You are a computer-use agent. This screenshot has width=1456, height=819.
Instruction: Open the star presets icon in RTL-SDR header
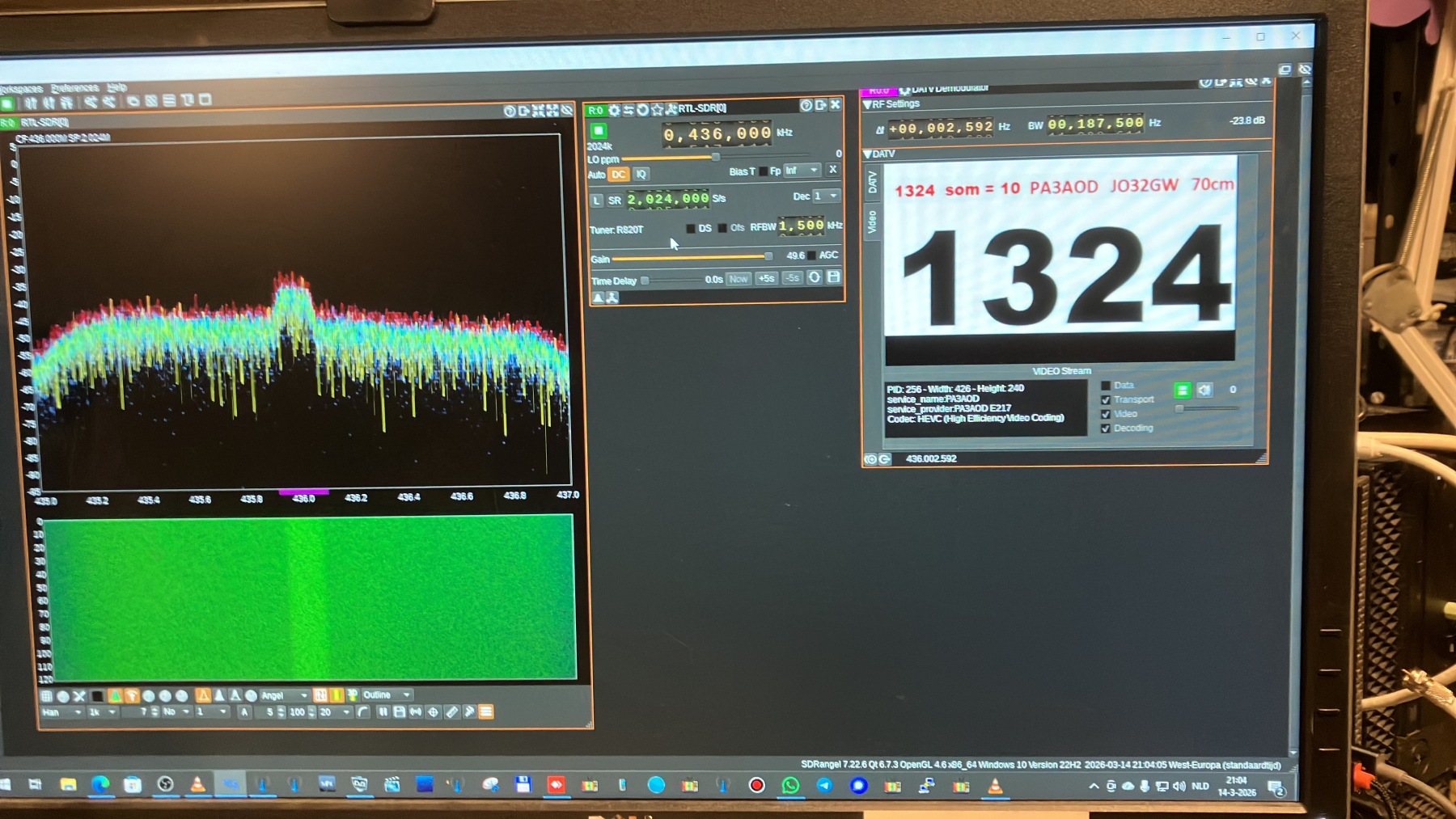[657, 109]
